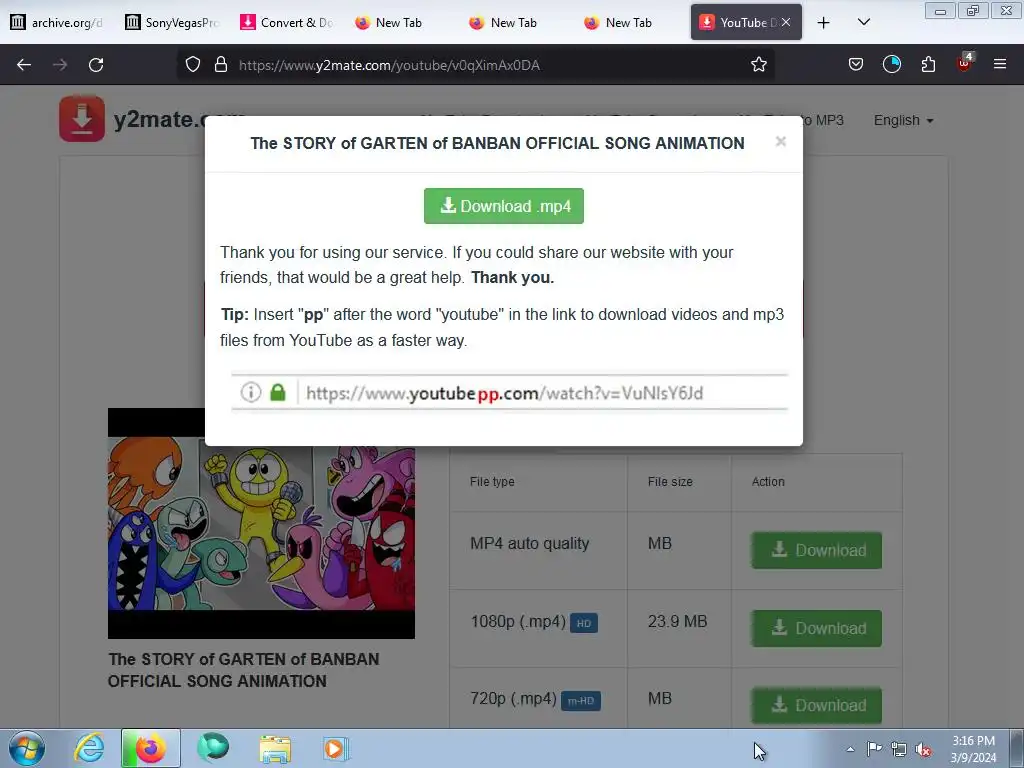Close the download popup with the X
This screenshot has height=768, width=1024.
pyautogui.click(x=780, y=142)
